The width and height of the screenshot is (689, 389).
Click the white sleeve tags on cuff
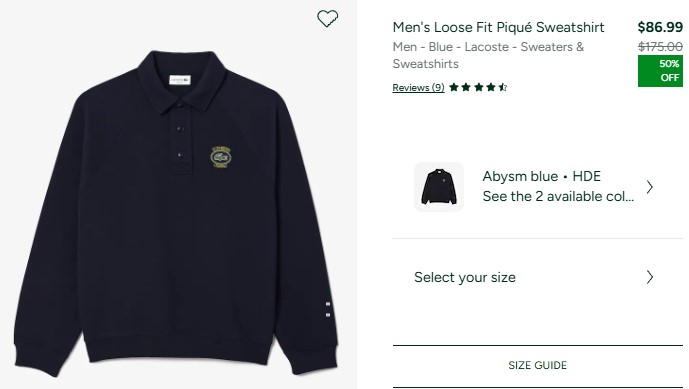pyautogui.click(x=328, y=309)
